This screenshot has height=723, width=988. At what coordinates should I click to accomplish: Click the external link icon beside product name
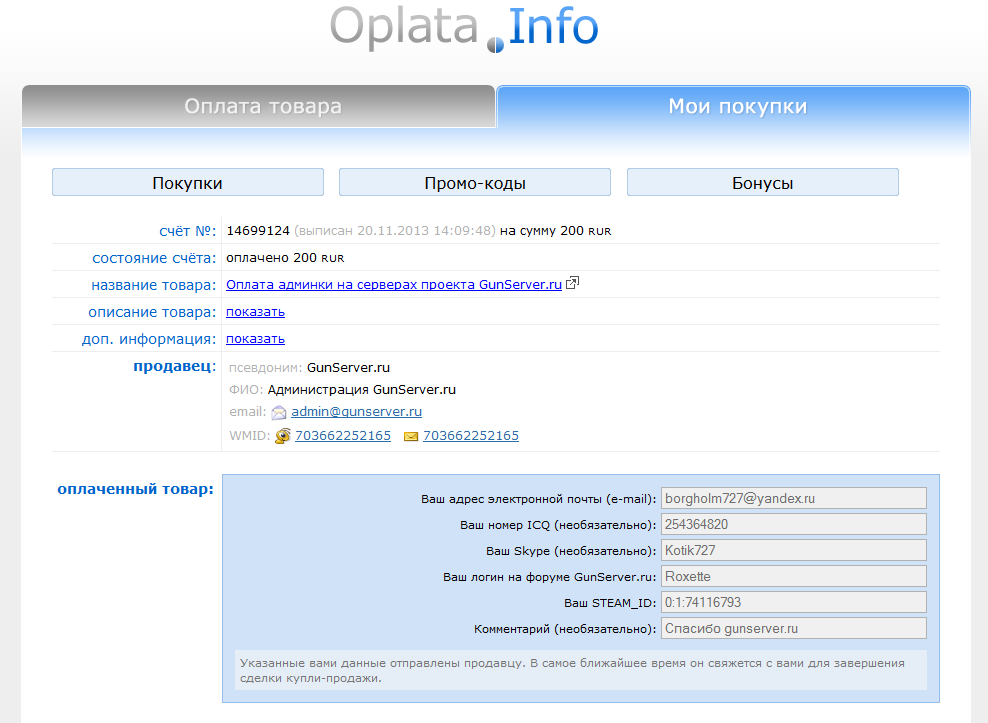[573, 284]
